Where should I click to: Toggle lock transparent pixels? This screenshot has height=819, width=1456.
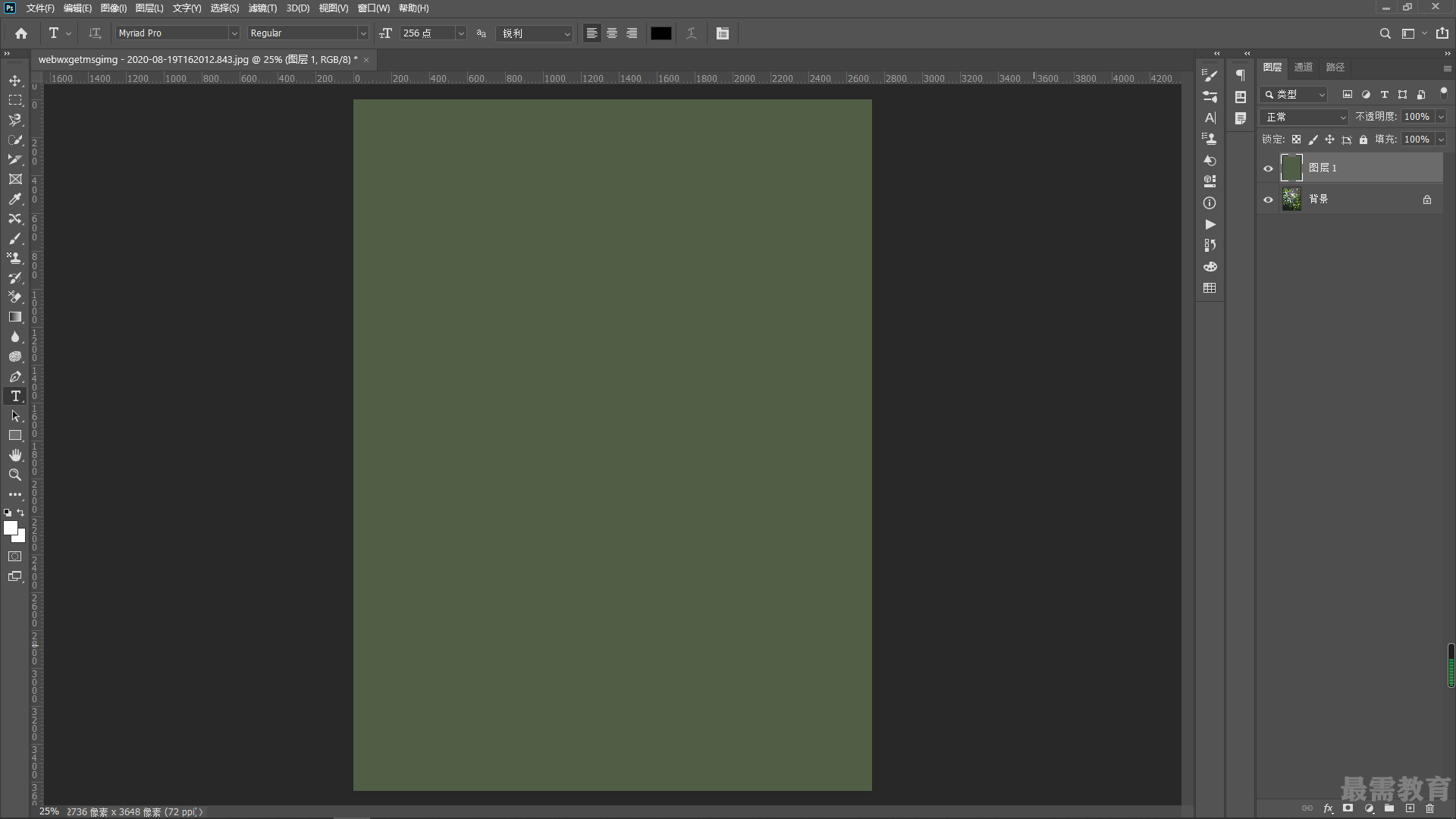point(1297,140)
